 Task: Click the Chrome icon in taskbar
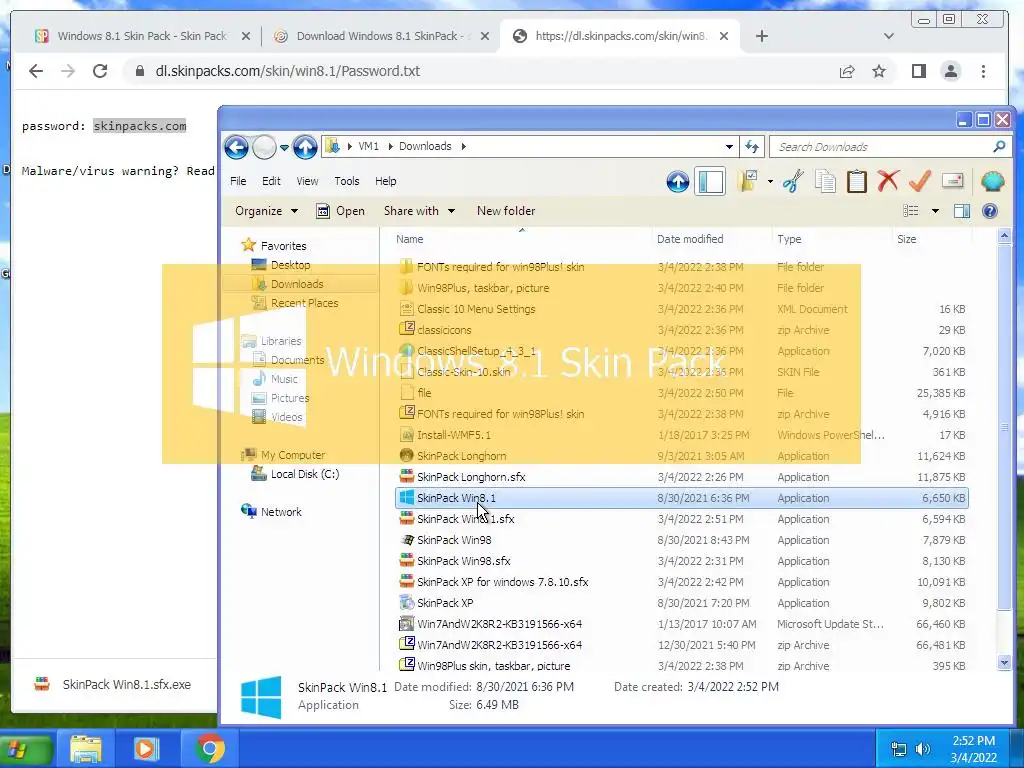point(210,749)
